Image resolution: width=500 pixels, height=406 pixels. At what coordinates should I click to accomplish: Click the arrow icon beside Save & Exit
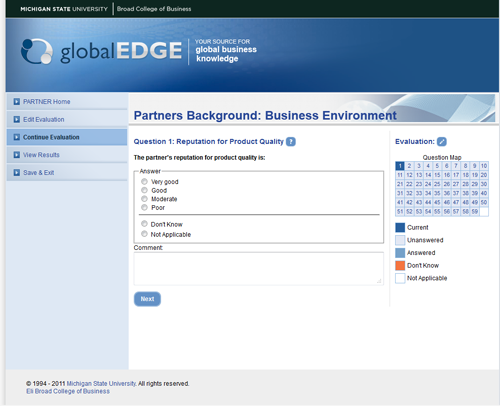coord(17,172)
